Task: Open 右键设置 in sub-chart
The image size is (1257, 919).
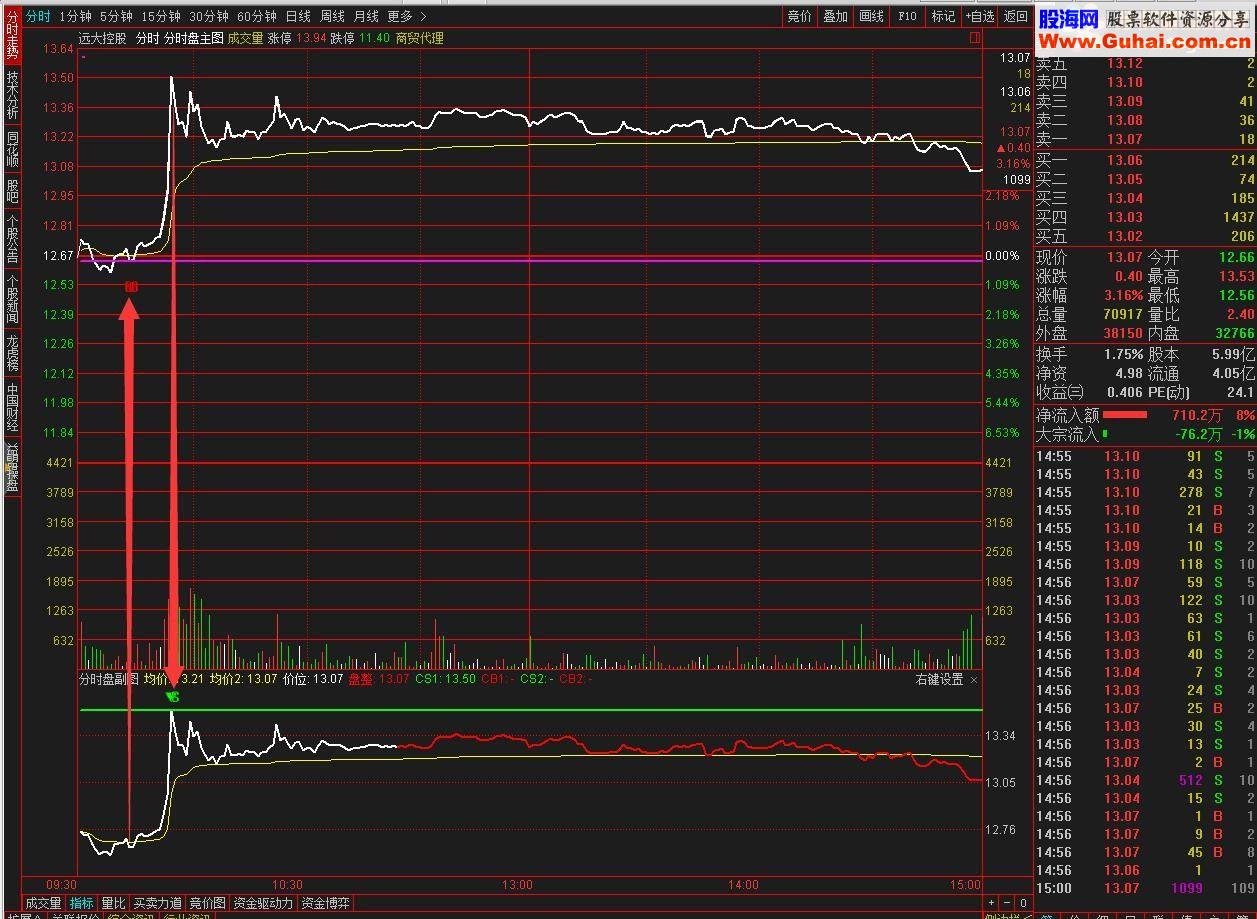Action: click(939, 679)
